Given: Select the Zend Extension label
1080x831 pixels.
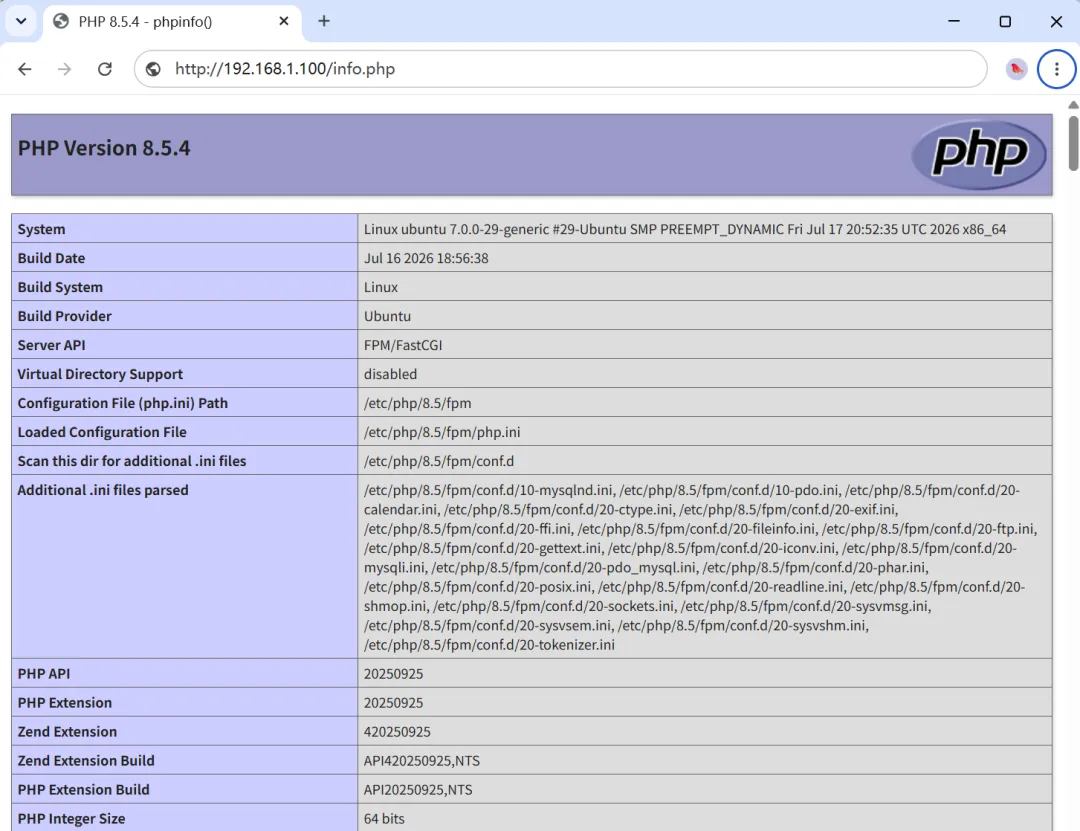Looking at the screenshot, I should [68, 731].
